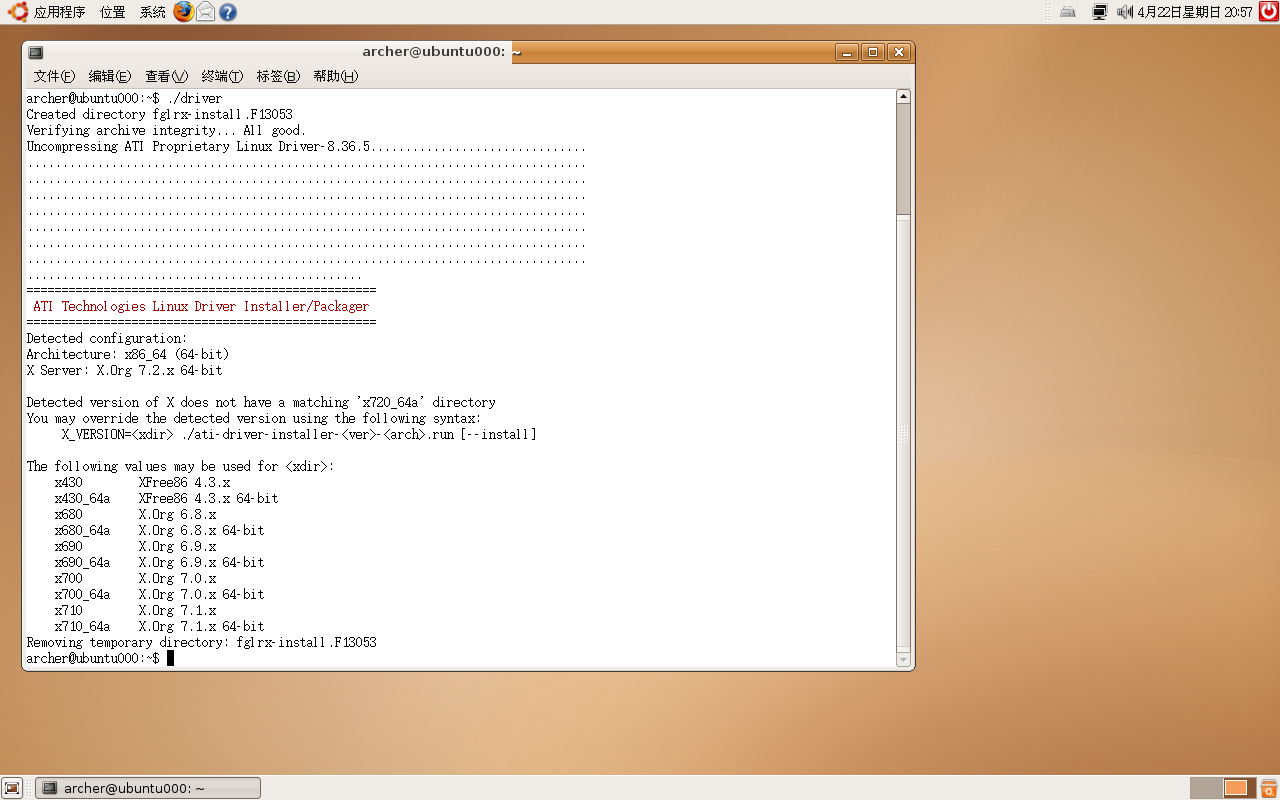Open terminal 帮助(H) menu
The image size is (1280, 800).
click(x=335, y=76)
